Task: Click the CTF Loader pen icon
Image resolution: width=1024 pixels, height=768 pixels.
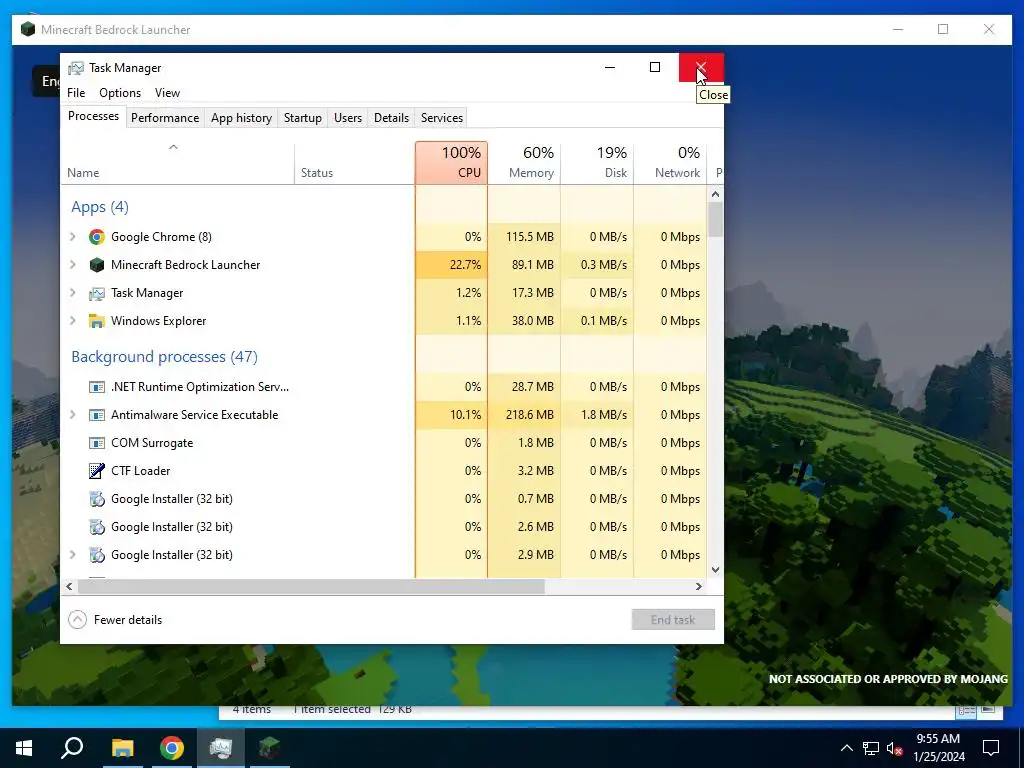Action: click(97, 471)
